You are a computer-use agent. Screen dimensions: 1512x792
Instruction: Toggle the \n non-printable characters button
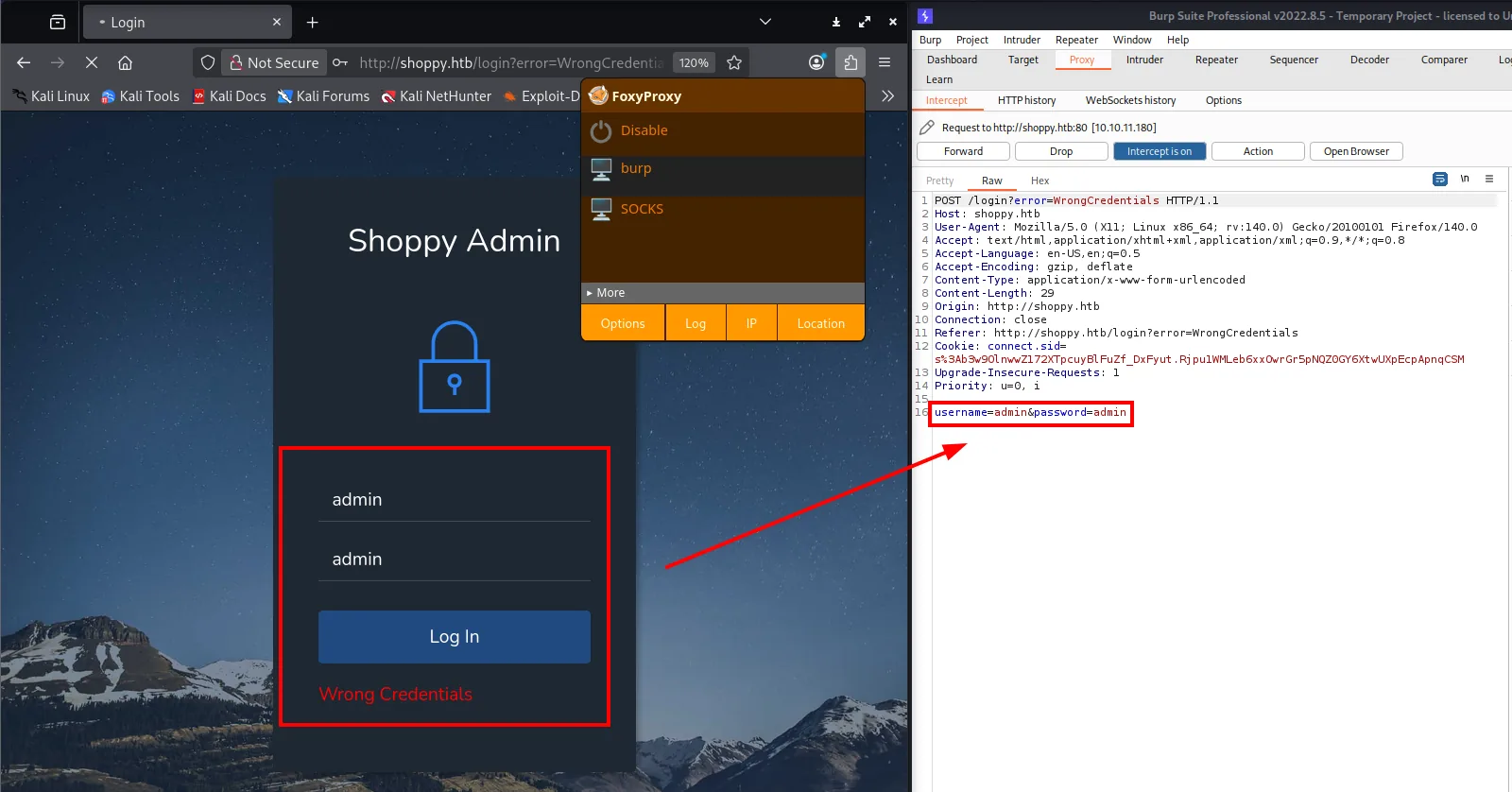tap(1465, 179)
